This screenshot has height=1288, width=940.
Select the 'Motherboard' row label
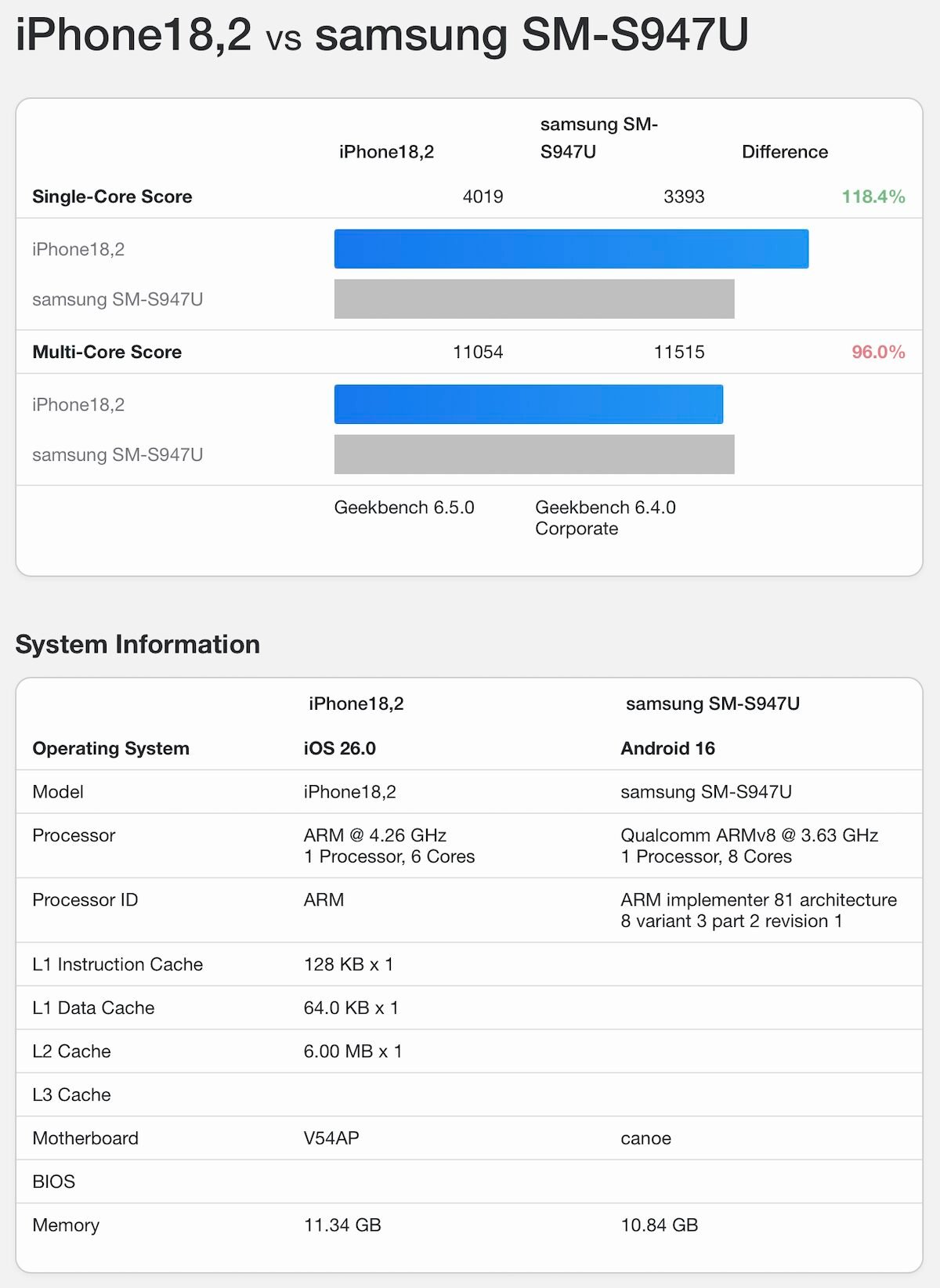pyautogui.click(x=85, y=1138)
